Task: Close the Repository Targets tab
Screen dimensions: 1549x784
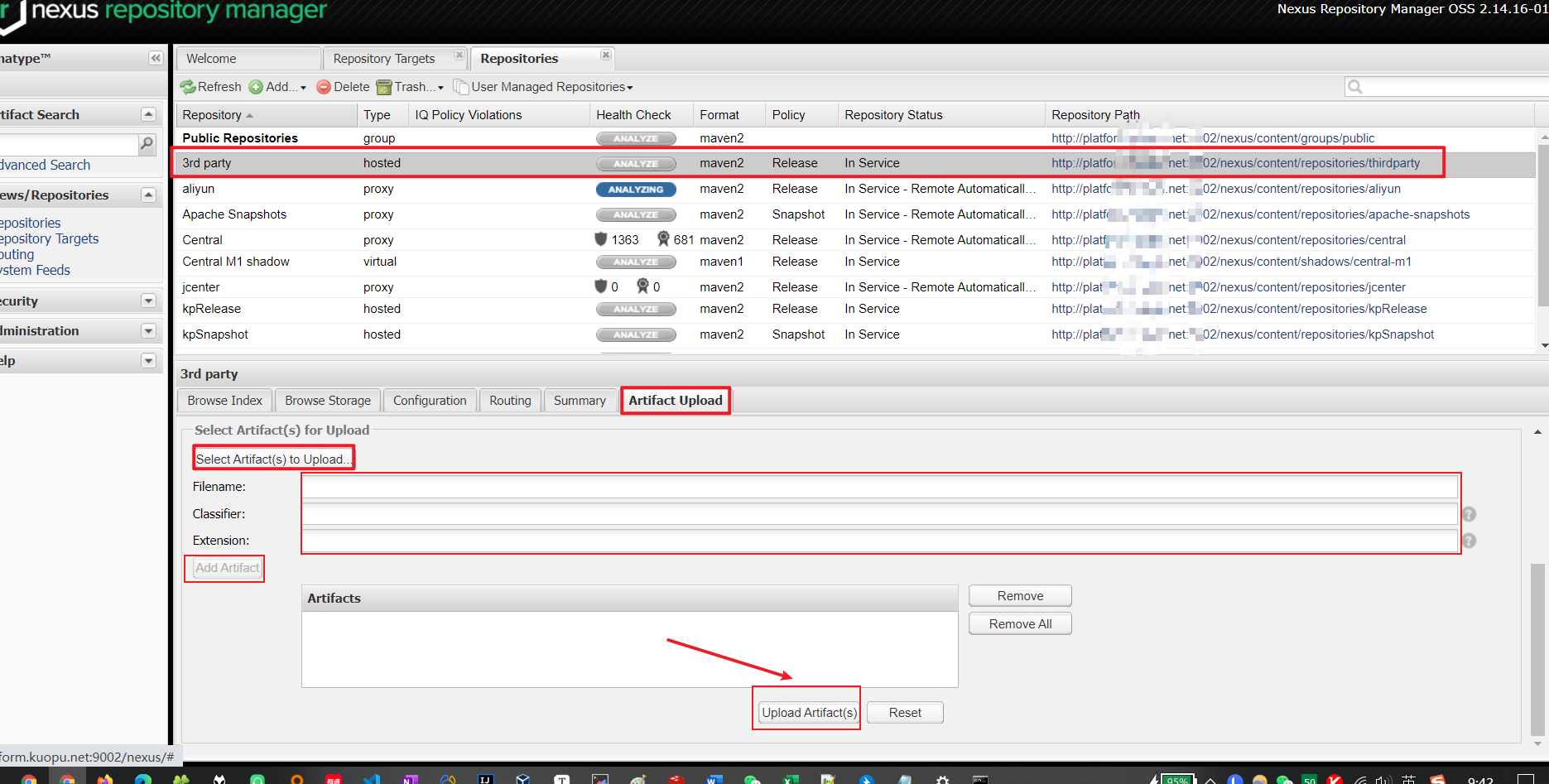Action: [x=459, y=55]
